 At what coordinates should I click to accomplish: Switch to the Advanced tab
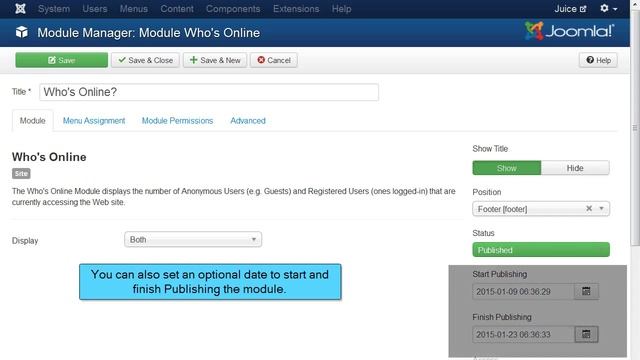click(x=248, y=120)
